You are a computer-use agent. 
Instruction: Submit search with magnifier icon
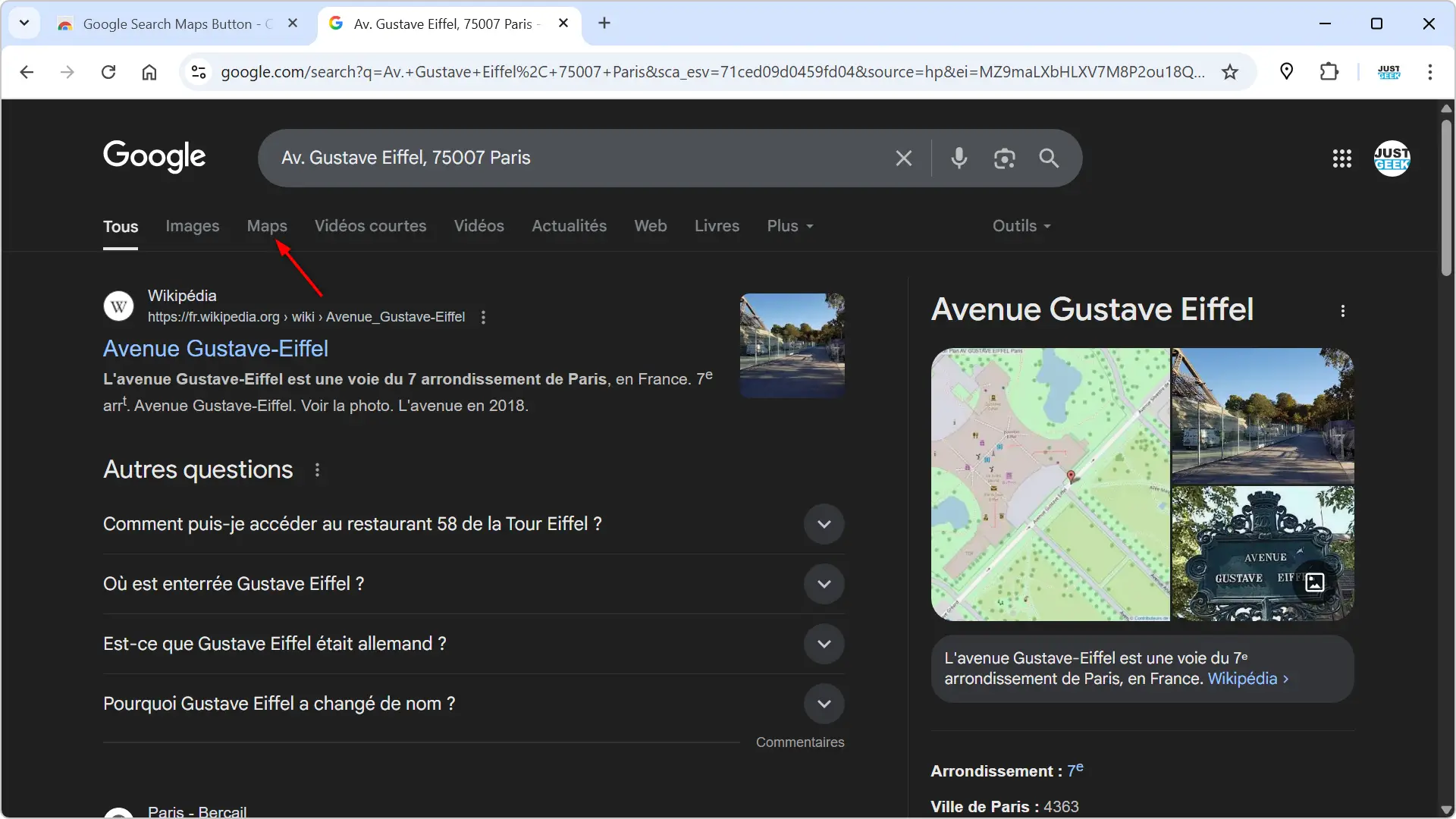point(1049,158)
